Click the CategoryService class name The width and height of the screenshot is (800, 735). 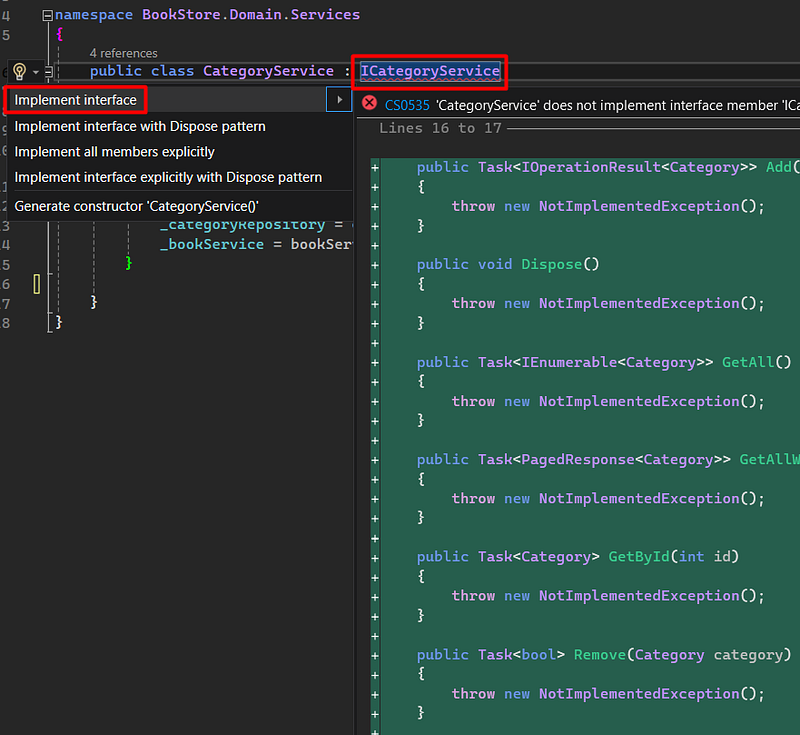(268, 71)
